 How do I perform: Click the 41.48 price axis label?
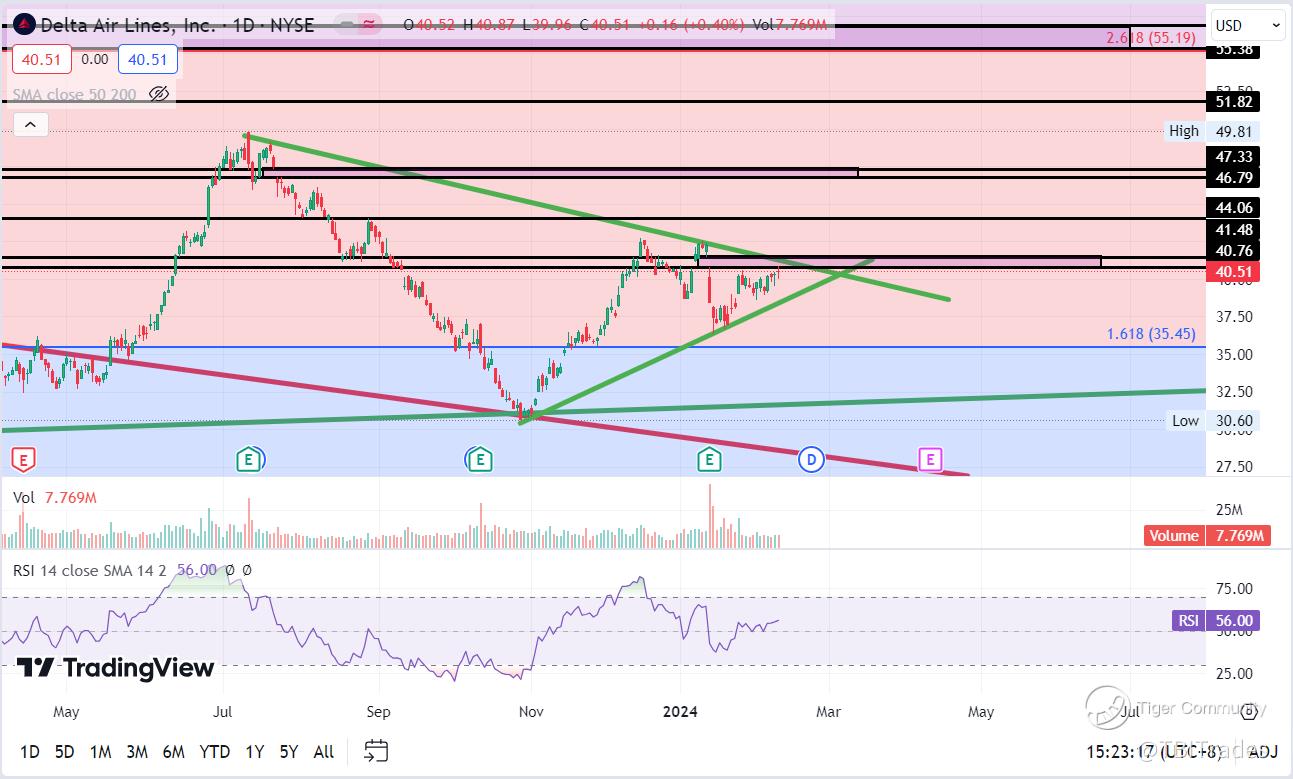[x=1231, y=230]
